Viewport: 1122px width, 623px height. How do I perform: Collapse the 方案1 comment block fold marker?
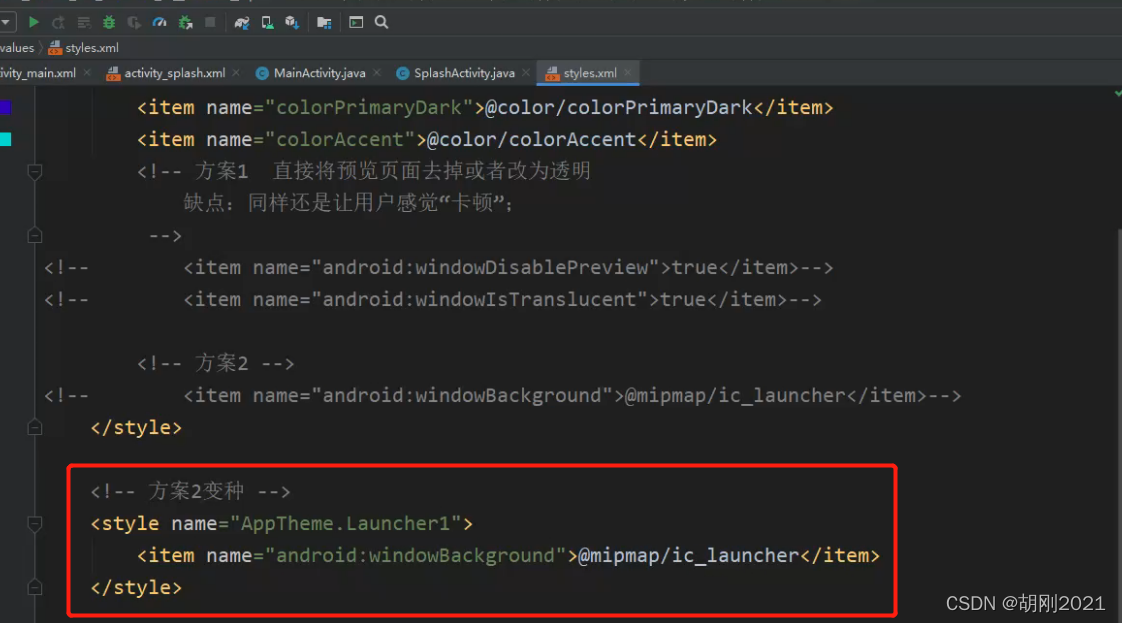tap(34, 172)
